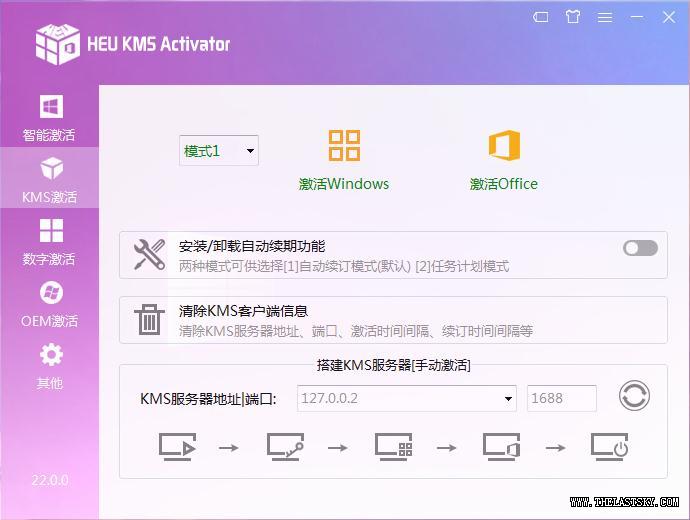Click the orange 激活Office icon
Screen dimensions: 690x520
click(x=504, y=145)
